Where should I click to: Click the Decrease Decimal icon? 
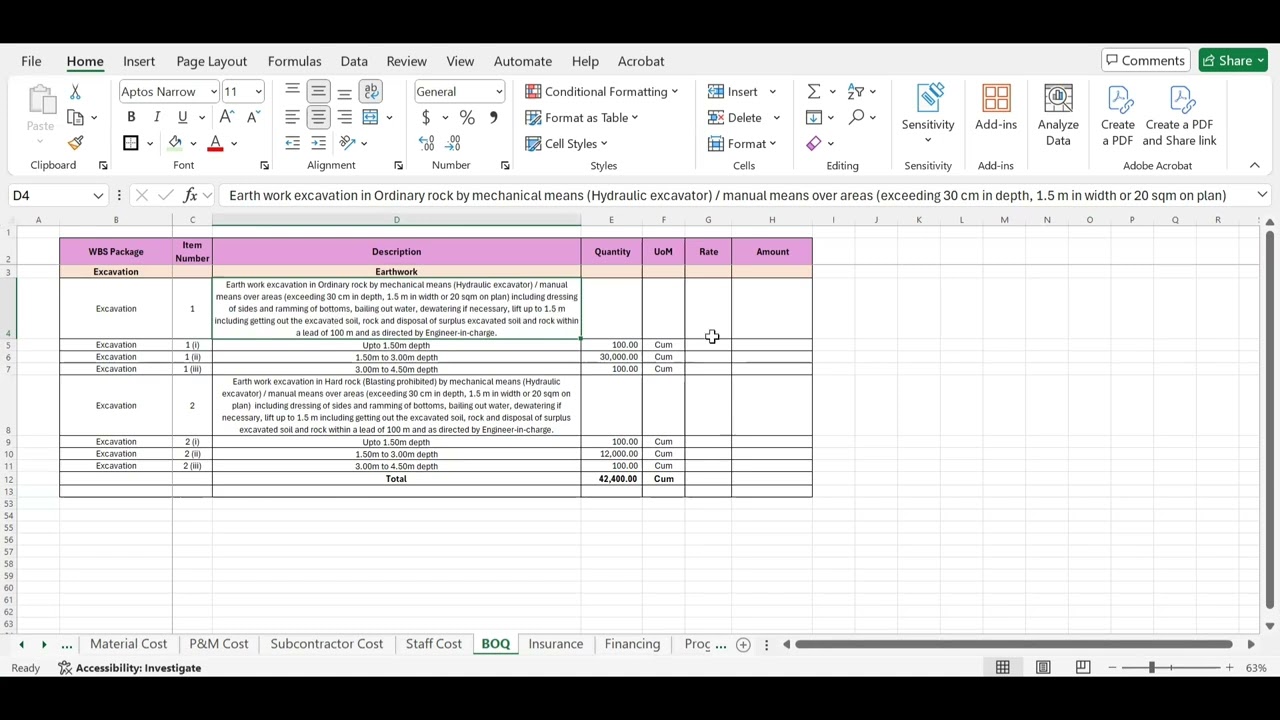453,143
